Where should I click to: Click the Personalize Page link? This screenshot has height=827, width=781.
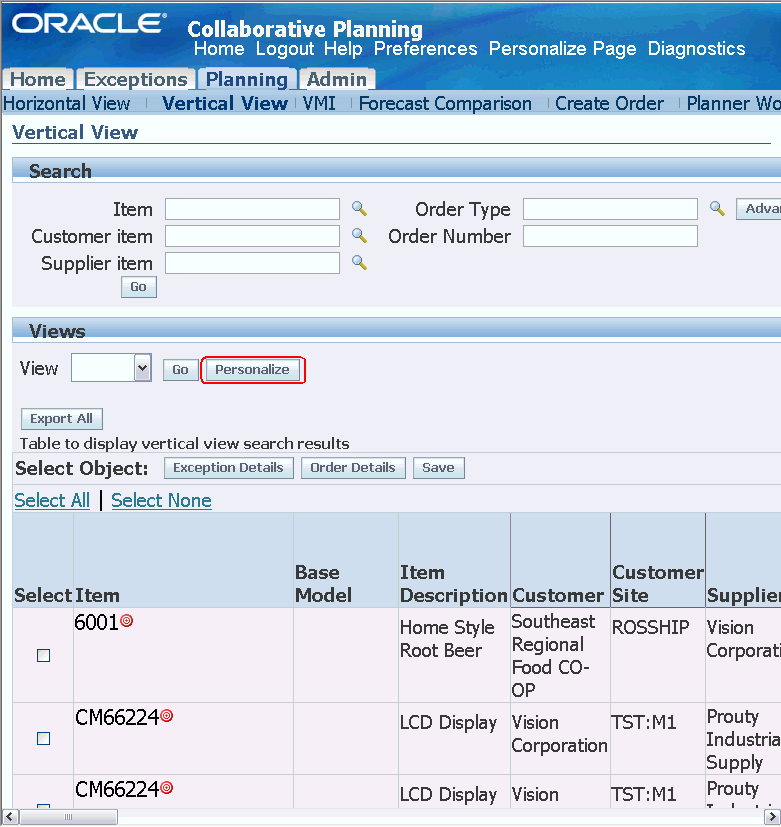[562, 49]
